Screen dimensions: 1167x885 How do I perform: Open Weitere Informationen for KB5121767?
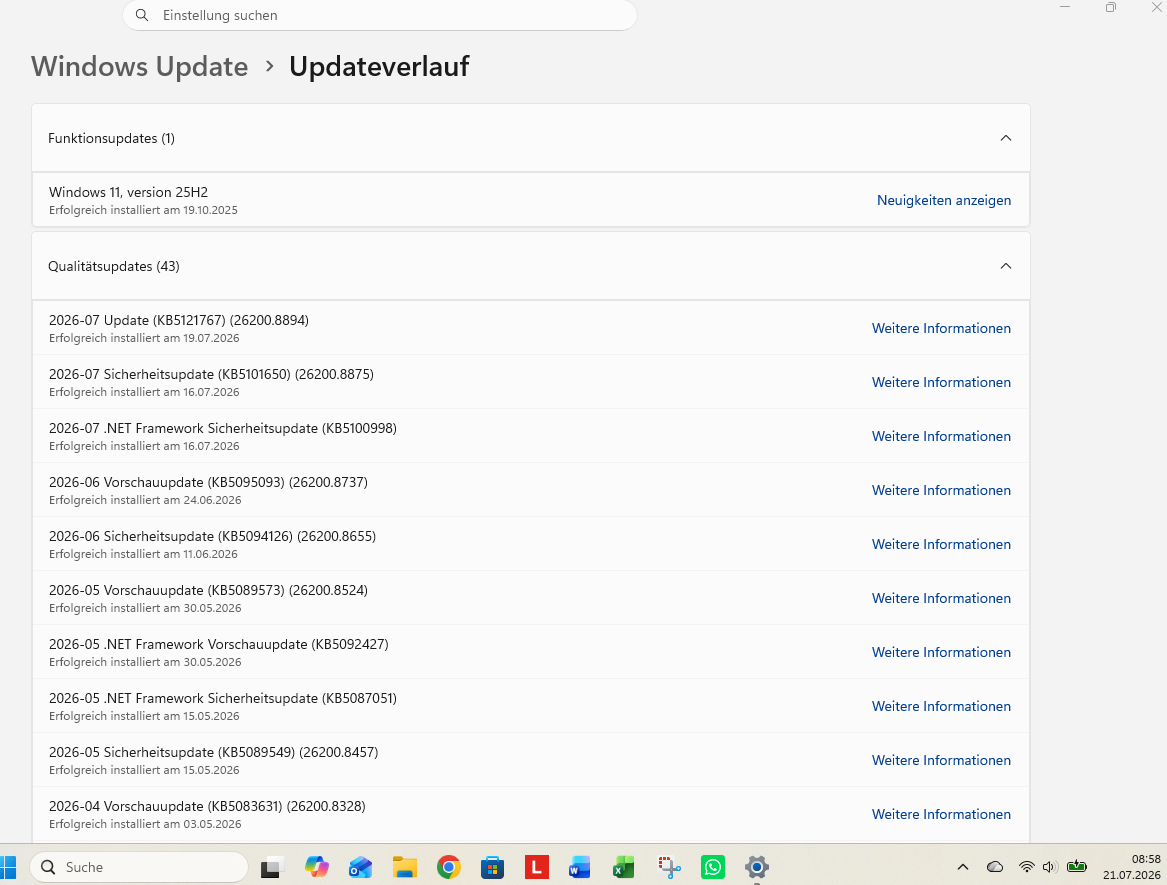pos(941,328)
